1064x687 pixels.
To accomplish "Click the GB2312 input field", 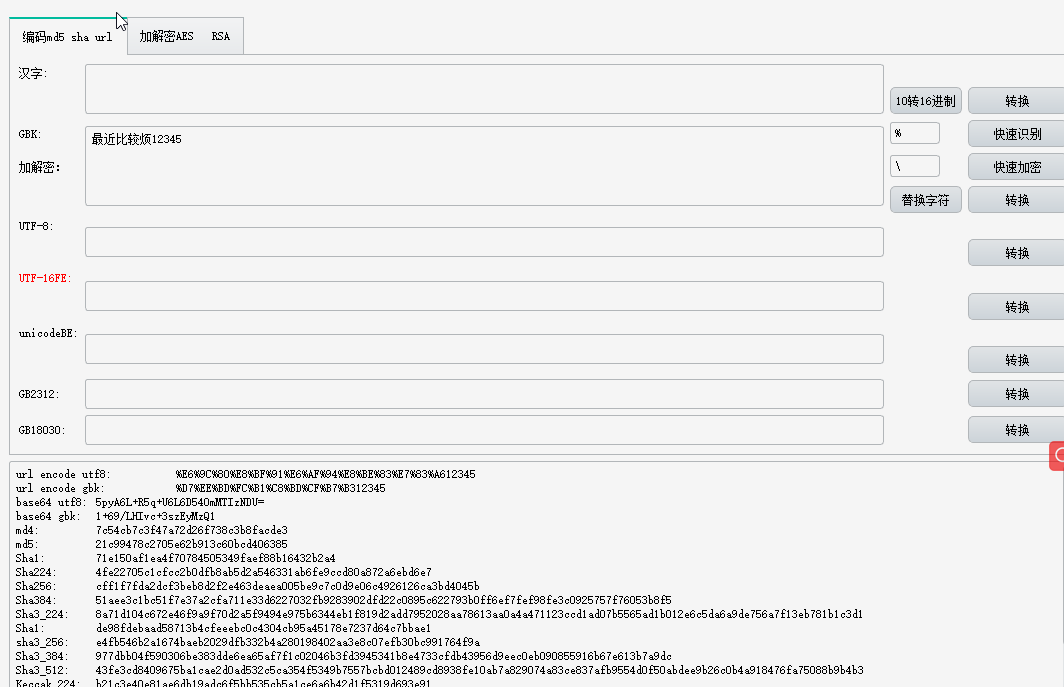I will click(484, 394).
